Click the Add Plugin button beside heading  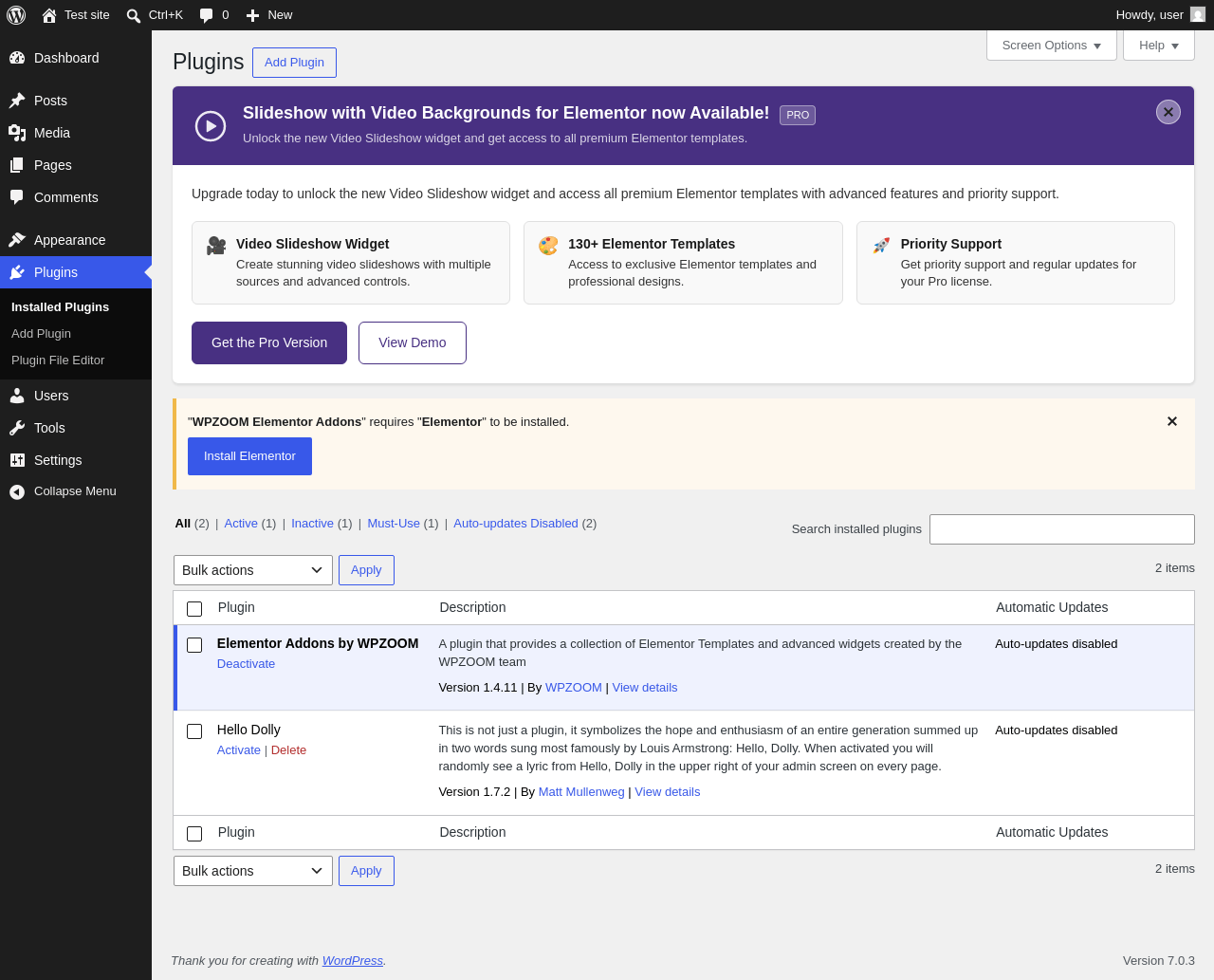tap(294, 63)
